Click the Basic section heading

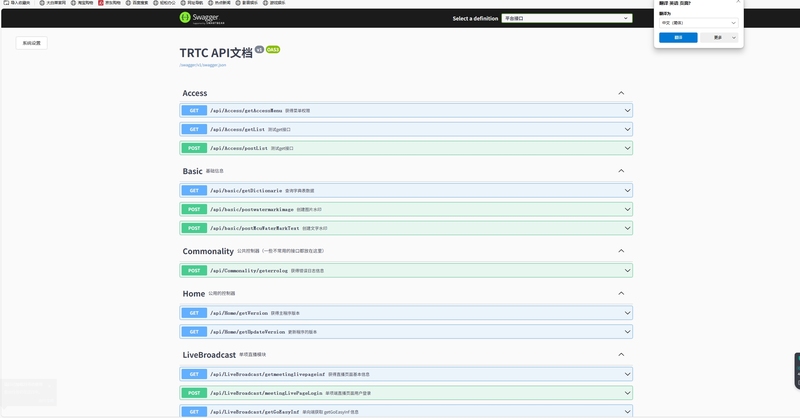(192, 171)
